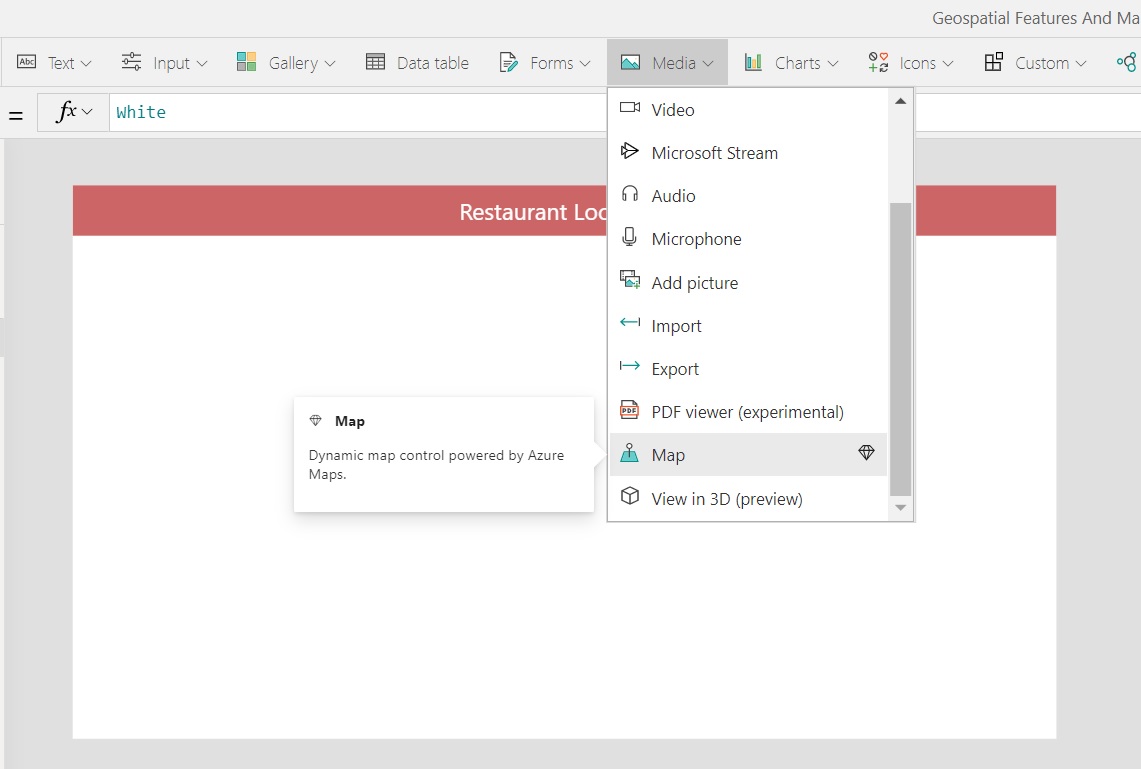Choose the Microsoft Stream control
The height and width of the screenshot is (769, 1141).
pyautogui.click(x=713, y=153)
